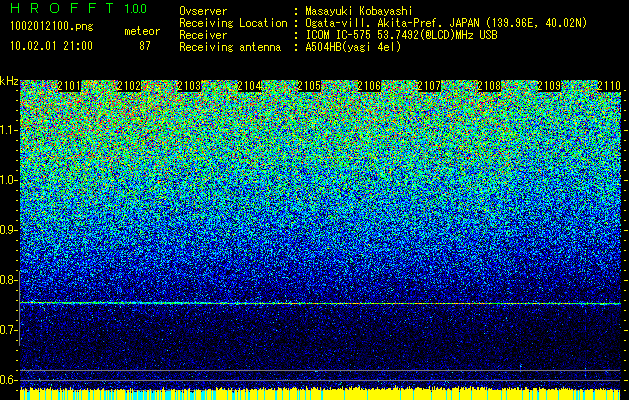629x400 pixels.
Task: Click the kHz axis unit label
Action: [9, 81]
